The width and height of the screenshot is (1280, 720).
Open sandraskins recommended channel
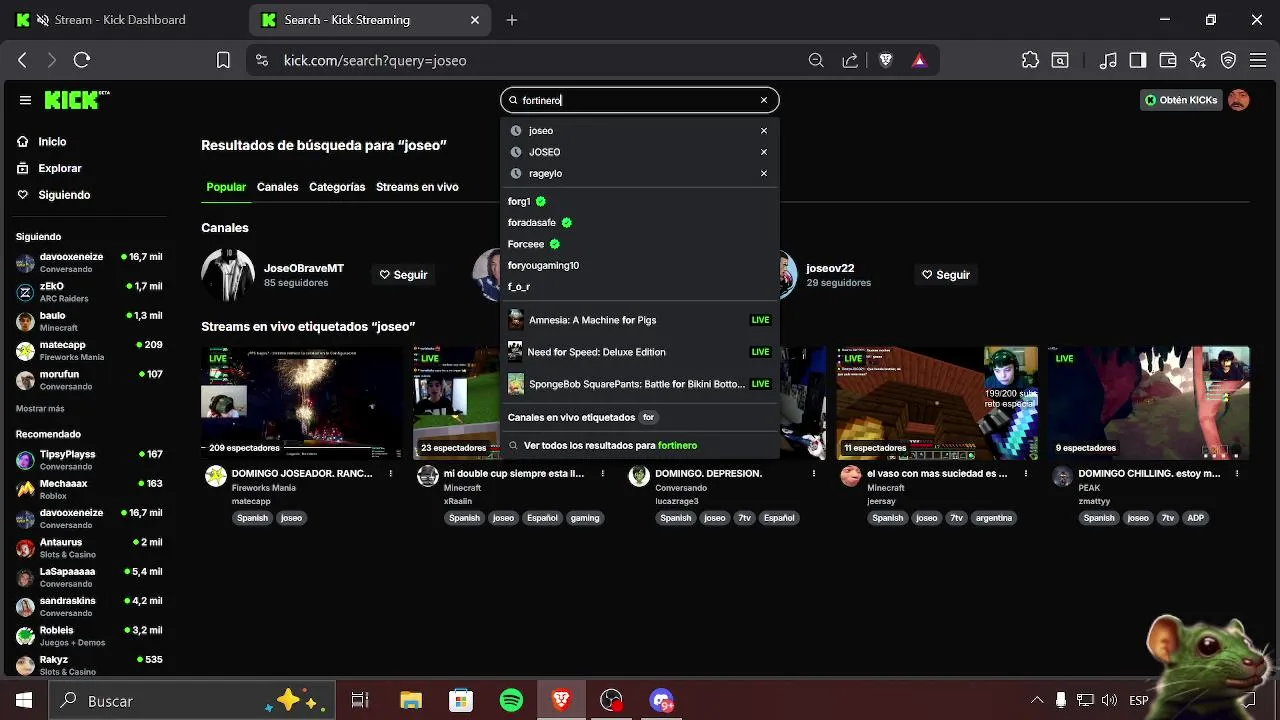[89, 606]
